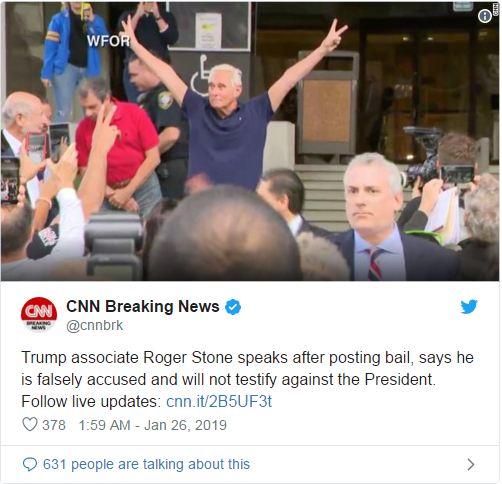Click the tweet text about posting bail

point(247,379)
